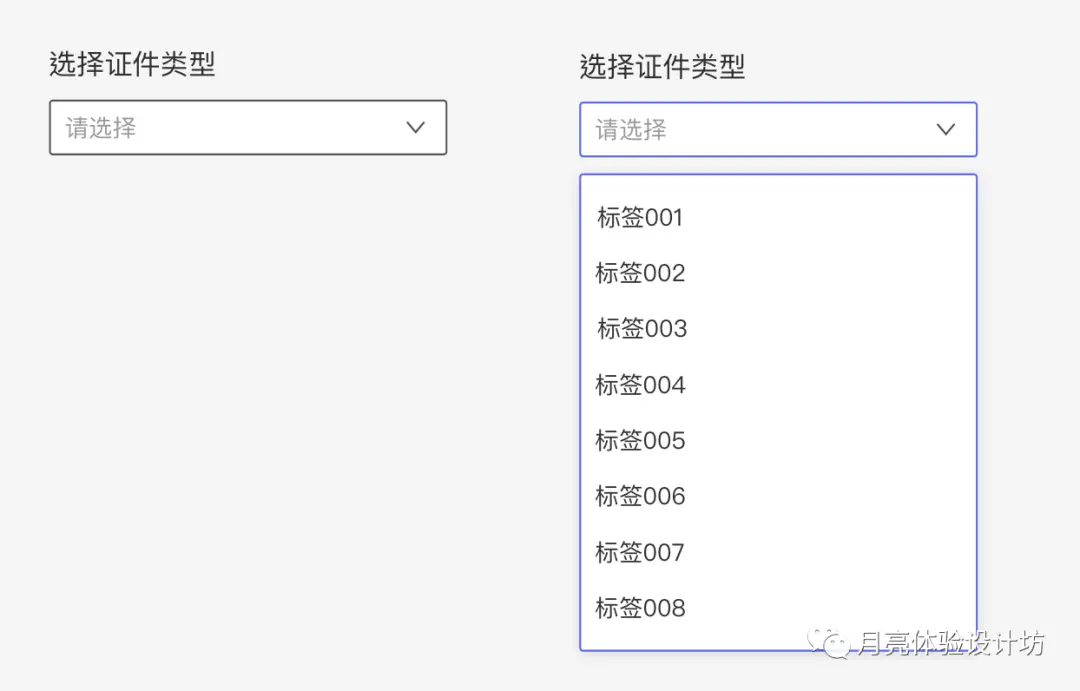Click the 选择证件类型 label above the blue-bordered dropdown
Viewport: 1080px width, 691px height.
tap(663, 67)
